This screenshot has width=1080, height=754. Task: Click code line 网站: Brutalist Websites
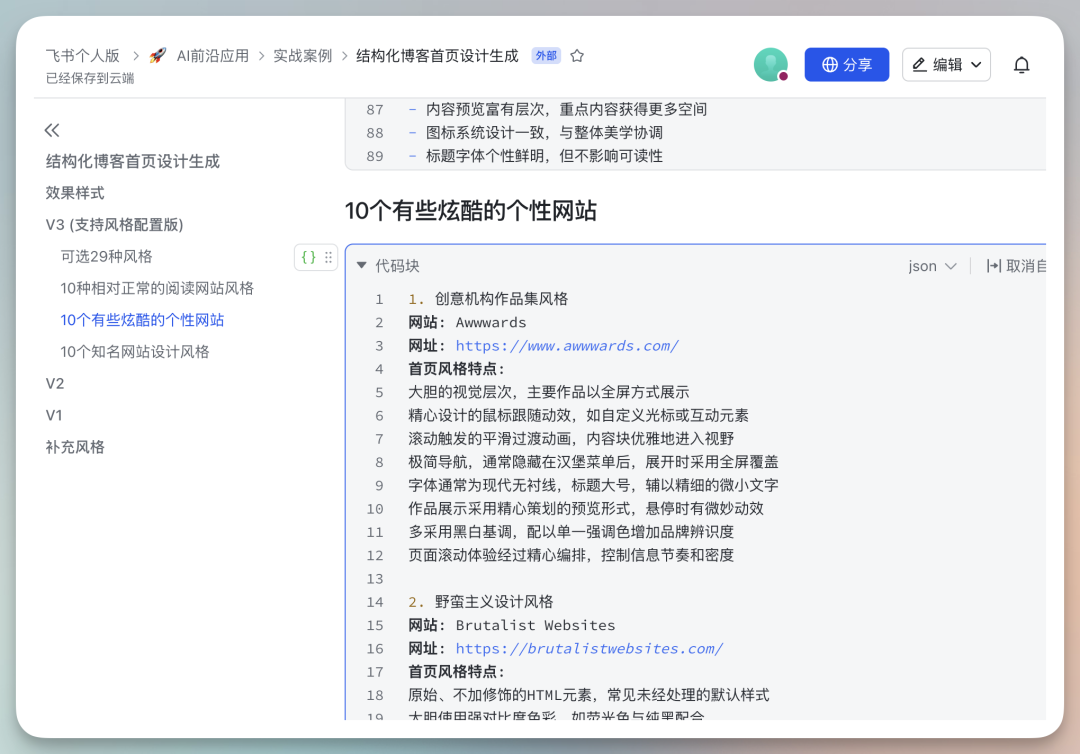512,625
